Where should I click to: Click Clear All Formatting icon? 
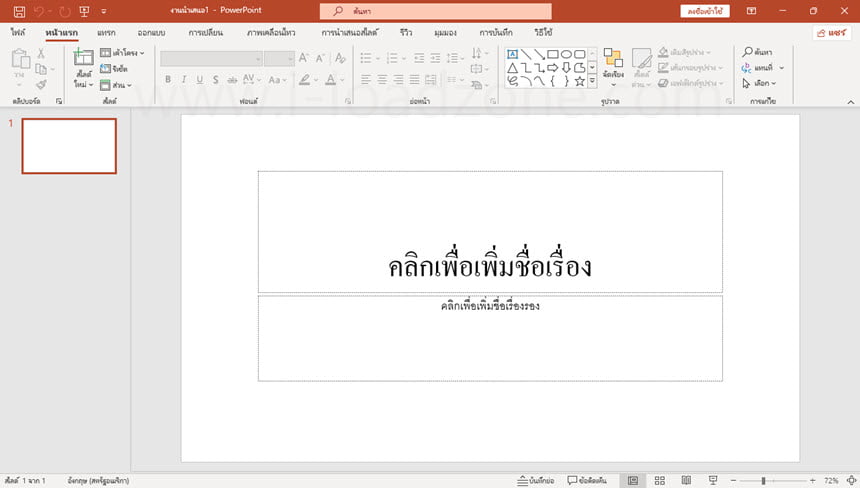[x=340, y=58]
